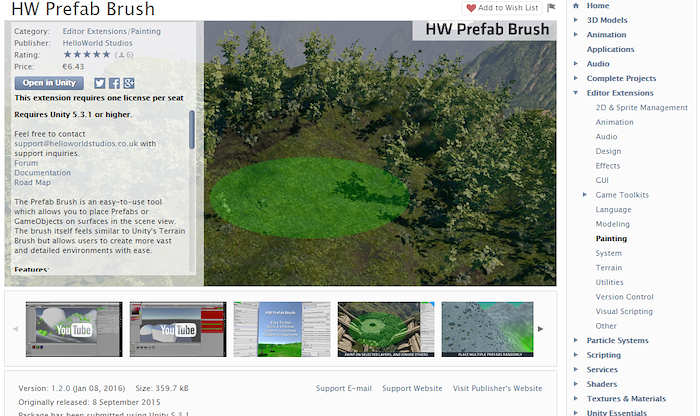The height and width of the screenshot is (416, 700).
Task: Click the main preview image
Action: tap(380, 153)
